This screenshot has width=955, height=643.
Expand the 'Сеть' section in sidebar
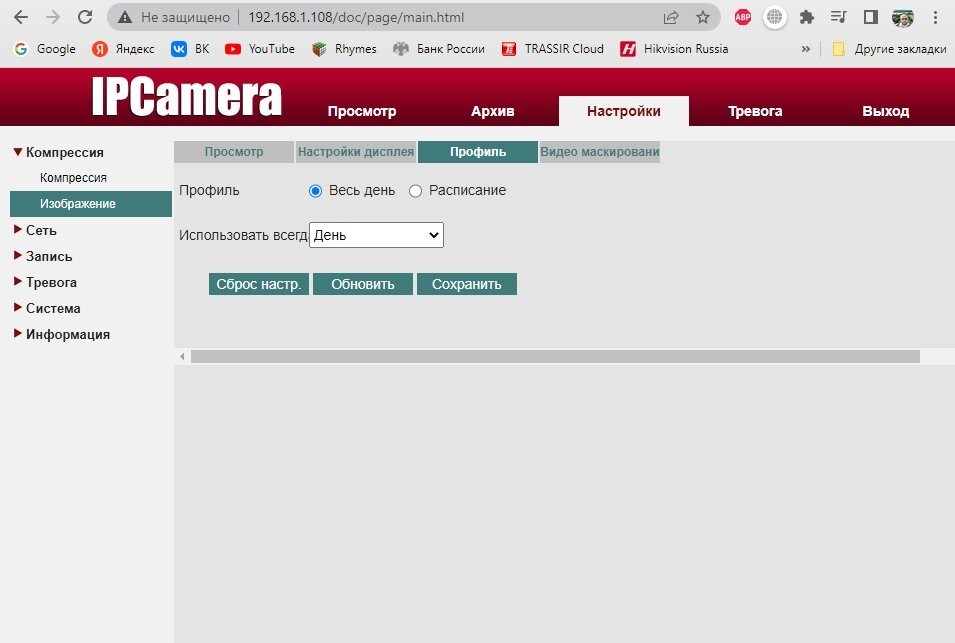click(41, 230)
